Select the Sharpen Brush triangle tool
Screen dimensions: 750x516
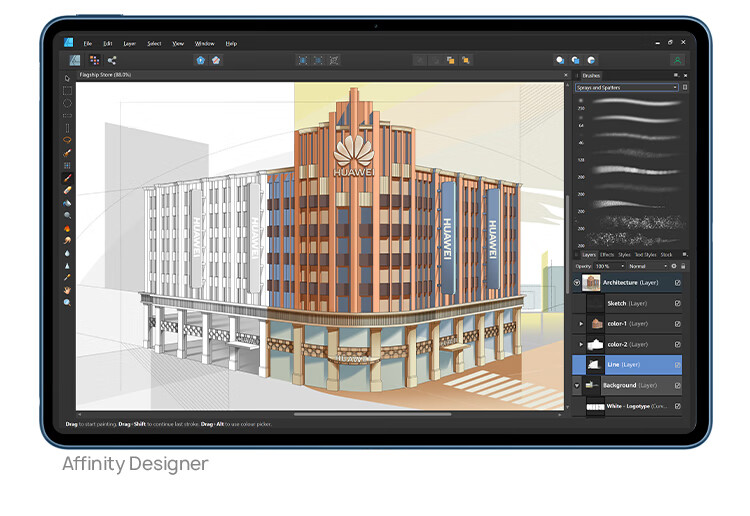(x=67, y=265)
